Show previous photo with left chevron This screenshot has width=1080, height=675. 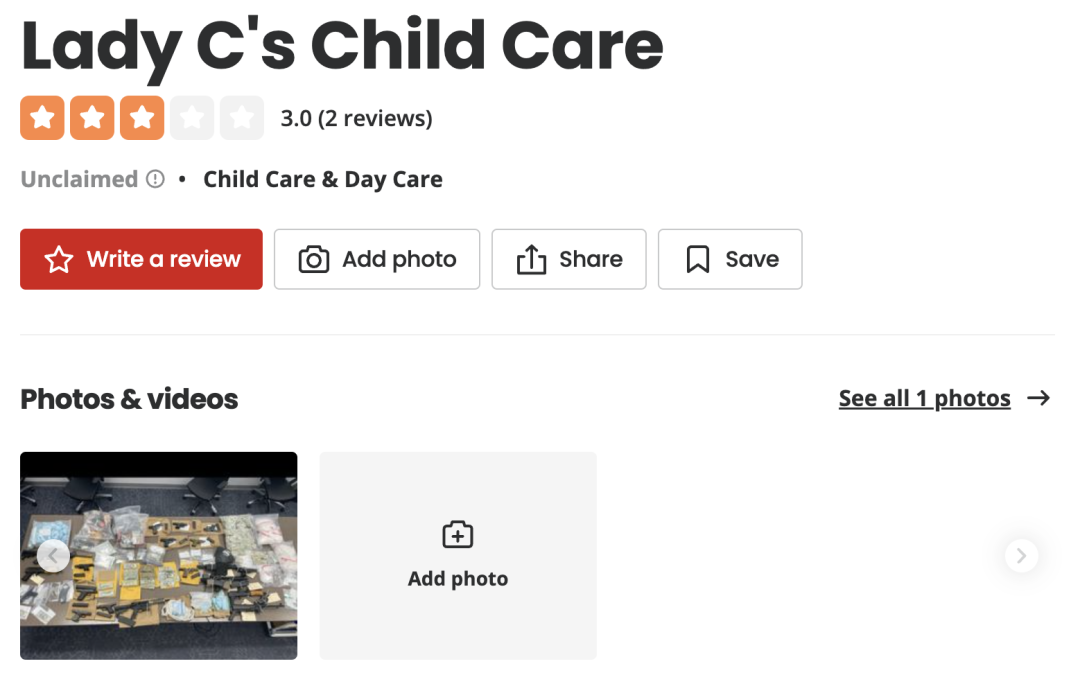click(53, 556)
